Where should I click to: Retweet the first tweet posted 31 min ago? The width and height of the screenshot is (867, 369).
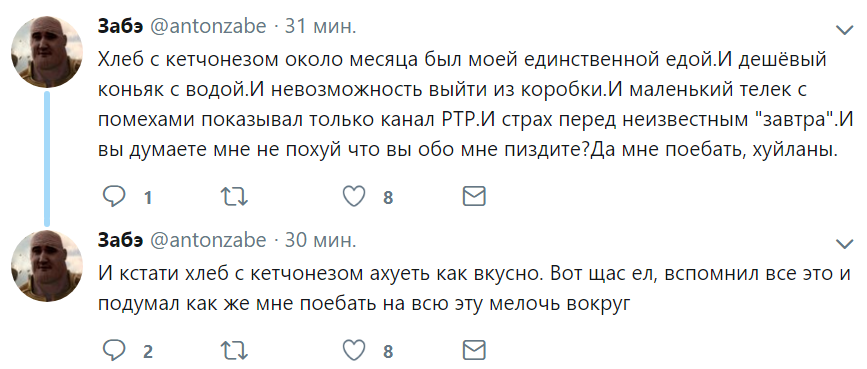[x=234, y=196]
